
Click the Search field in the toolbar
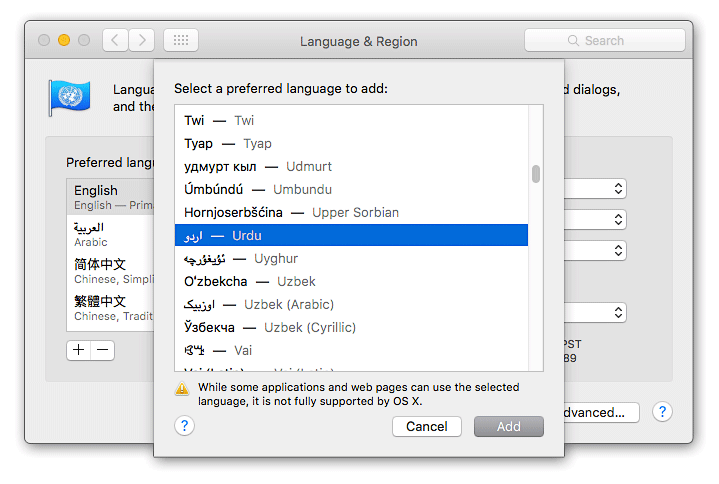point(604,40)
